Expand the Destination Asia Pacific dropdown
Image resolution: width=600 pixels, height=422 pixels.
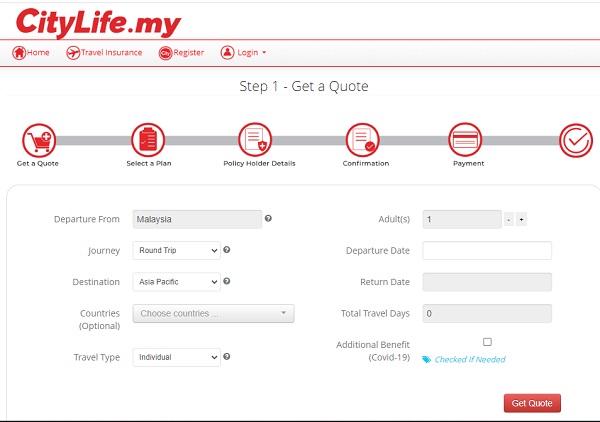176,282
